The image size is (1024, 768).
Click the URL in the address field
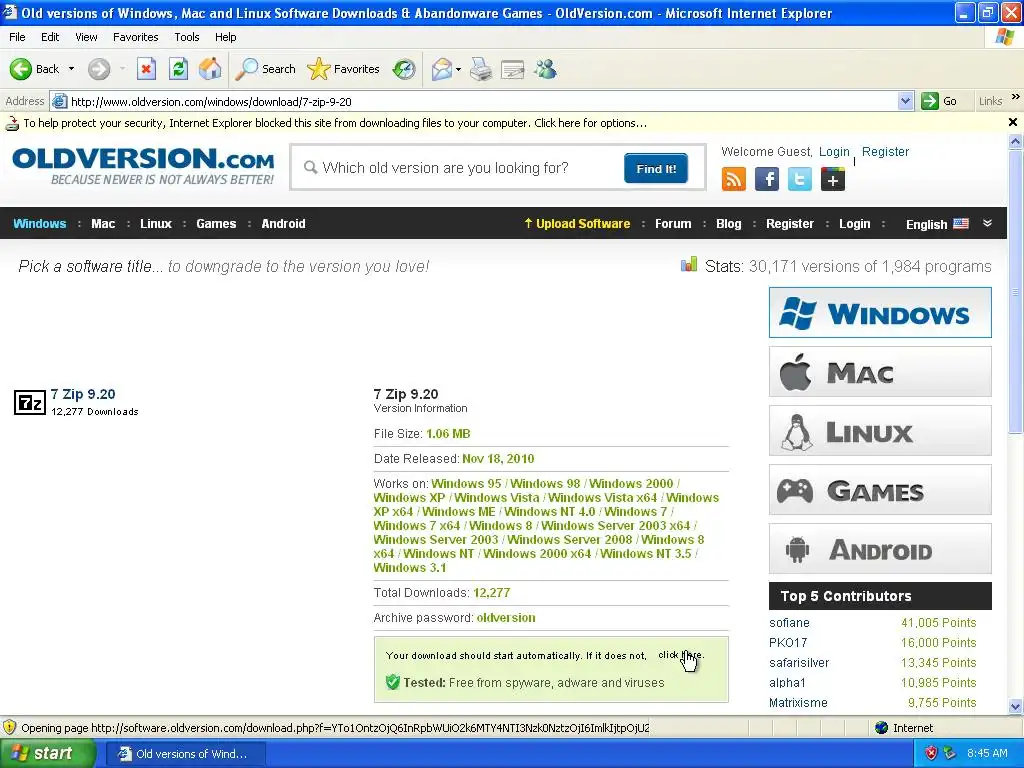pos(211,102)
